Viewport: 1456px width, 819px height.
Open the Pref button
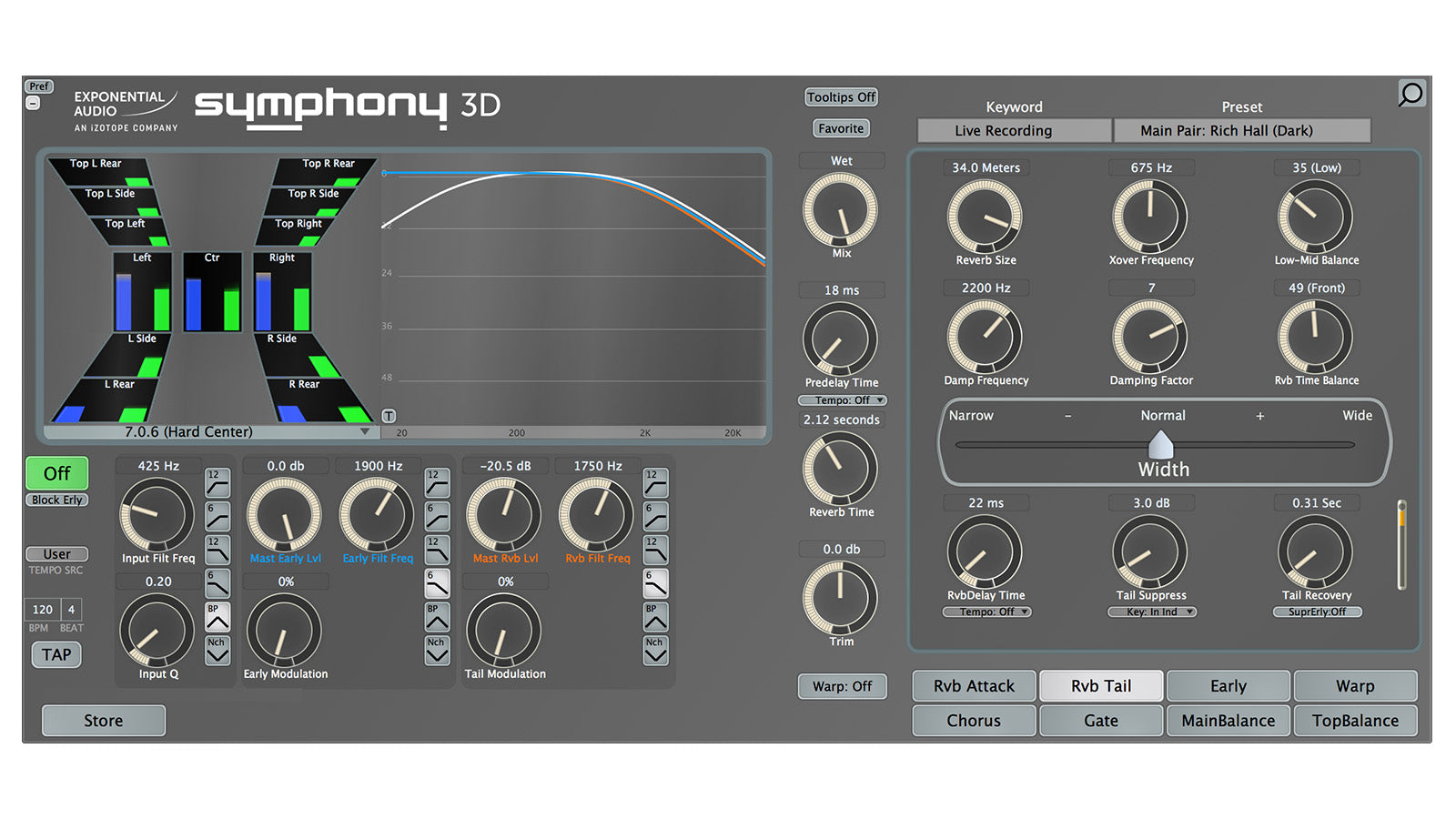pyautogui.click(x=39, y=86)
